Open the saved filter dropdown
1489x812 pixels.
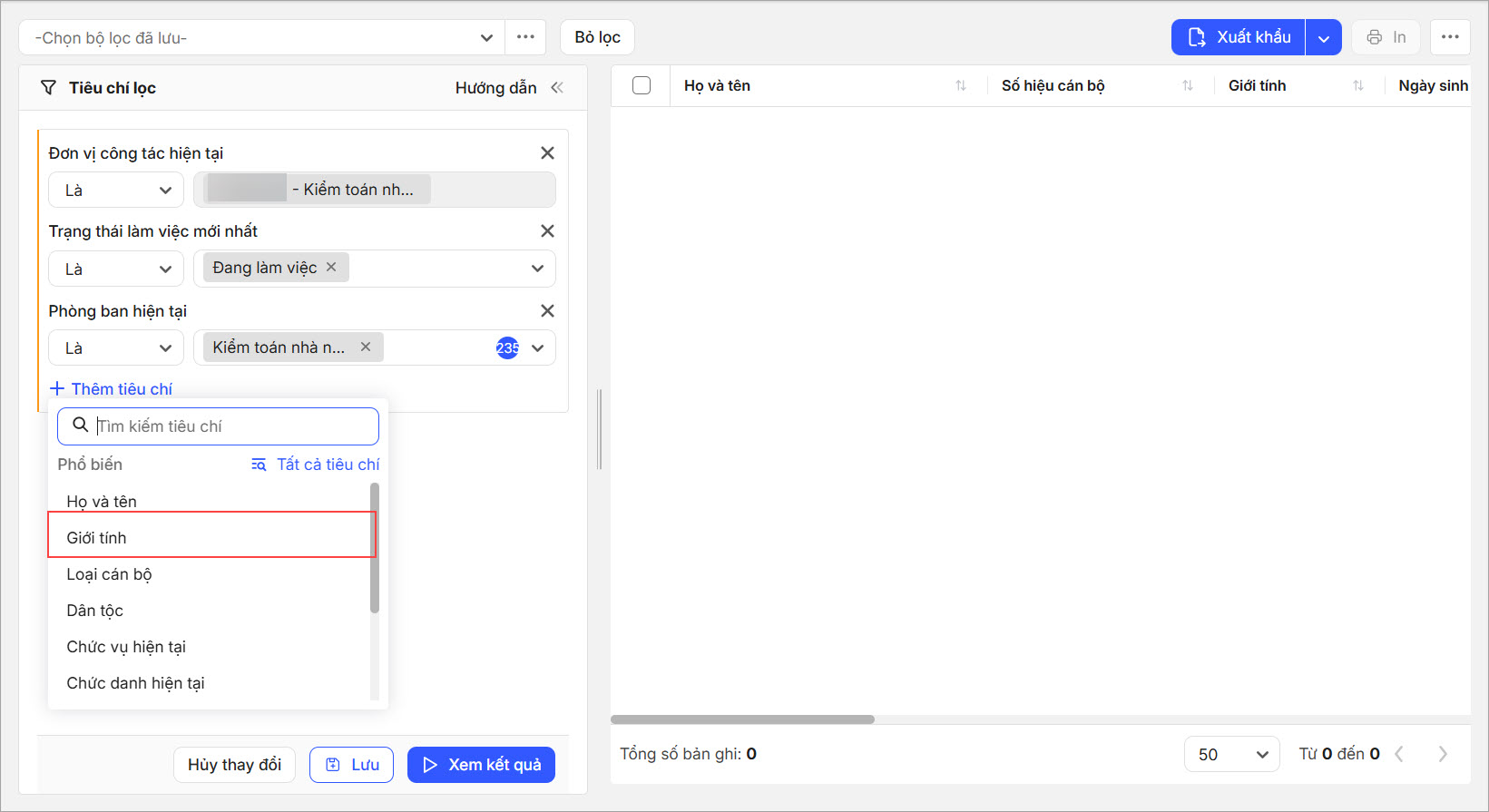[x=262, y=38]
